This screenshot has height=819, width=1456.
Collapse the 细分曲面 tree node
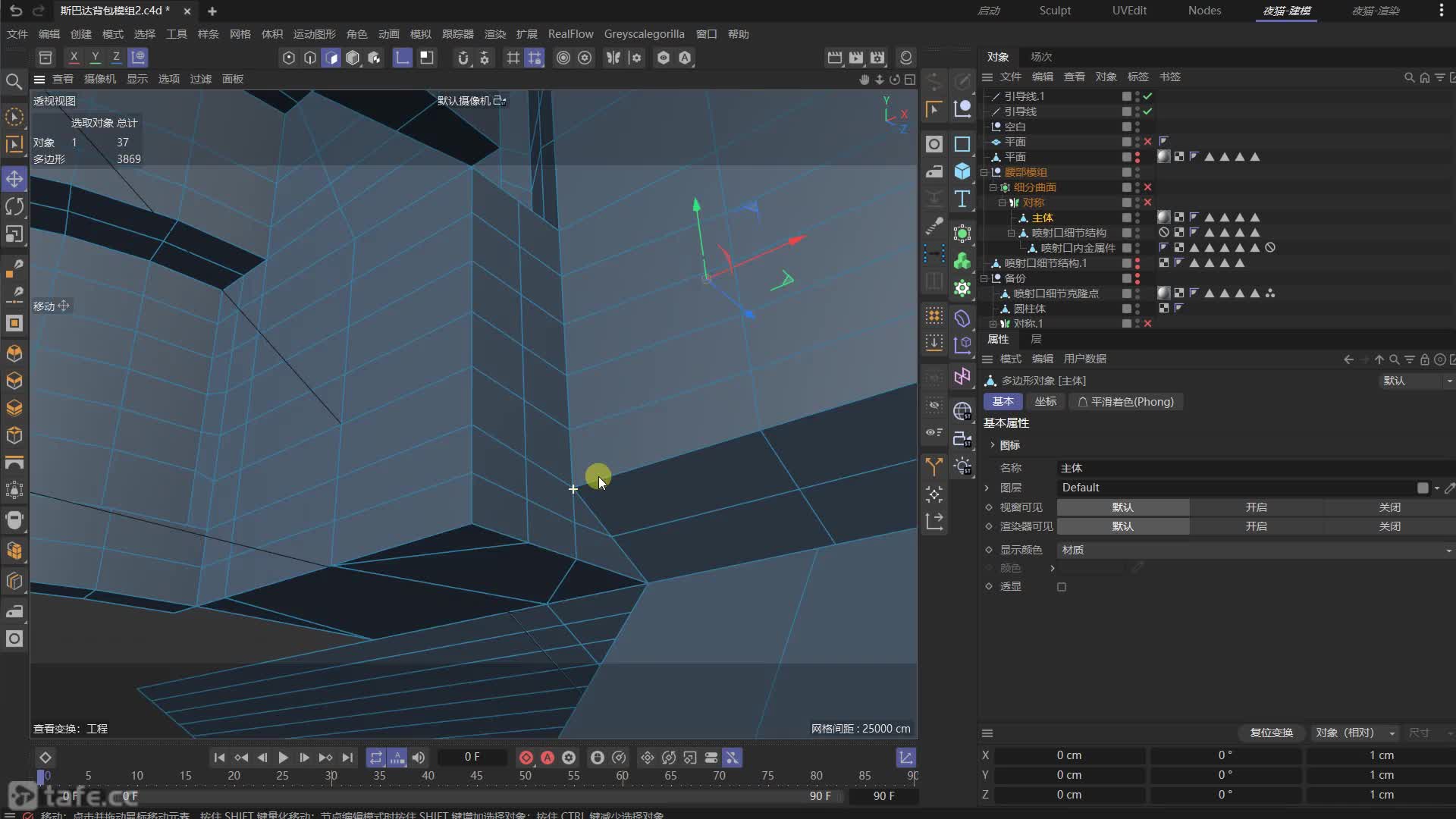993,187
